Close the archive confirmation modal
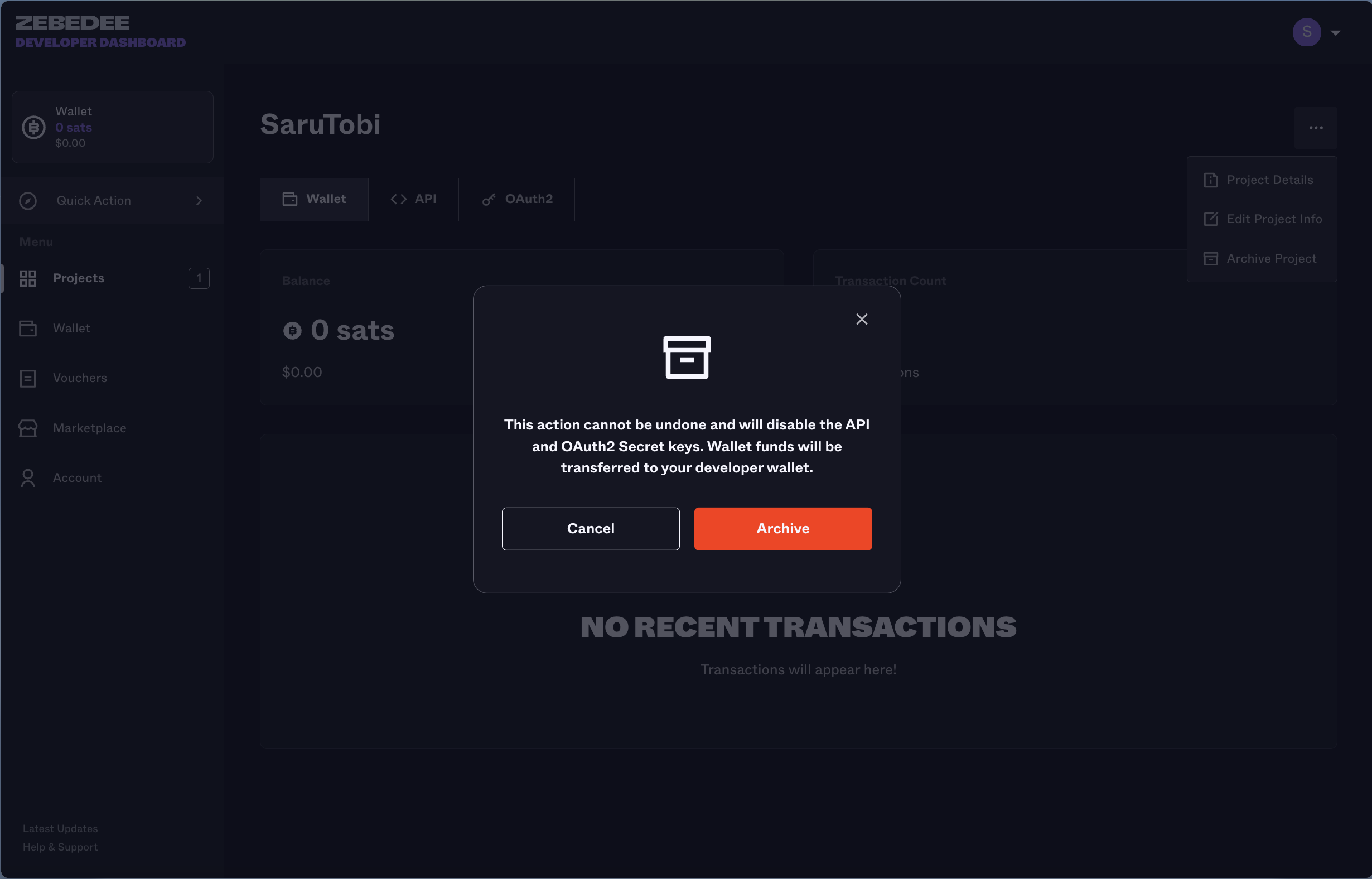The image size is (1372, 879). coord(861,319)
